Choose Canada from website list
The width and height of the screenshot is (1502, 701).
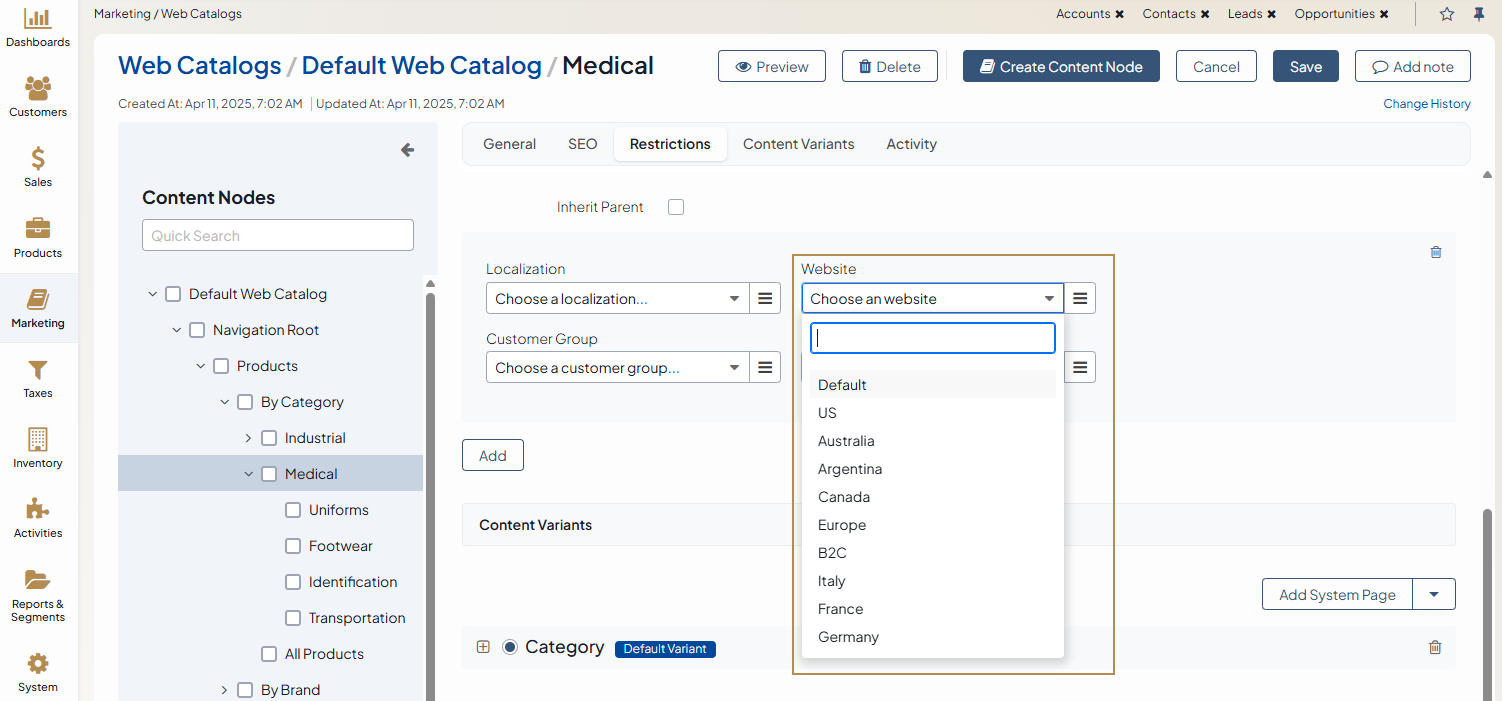coord(844,497)
